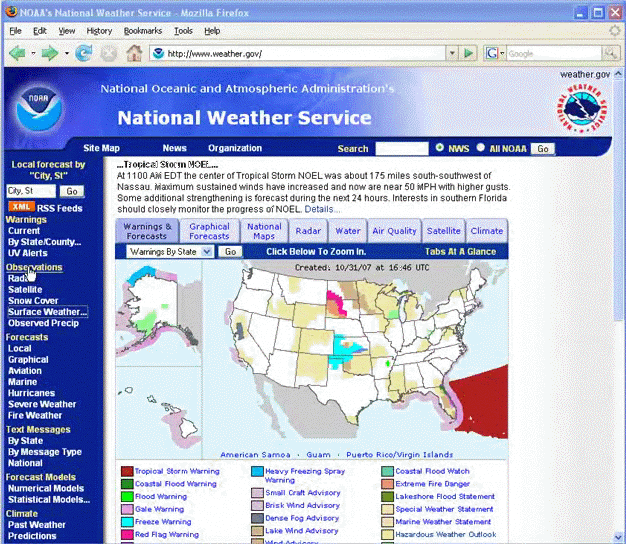Click Go button next to the NWS search field

(543, 148)
